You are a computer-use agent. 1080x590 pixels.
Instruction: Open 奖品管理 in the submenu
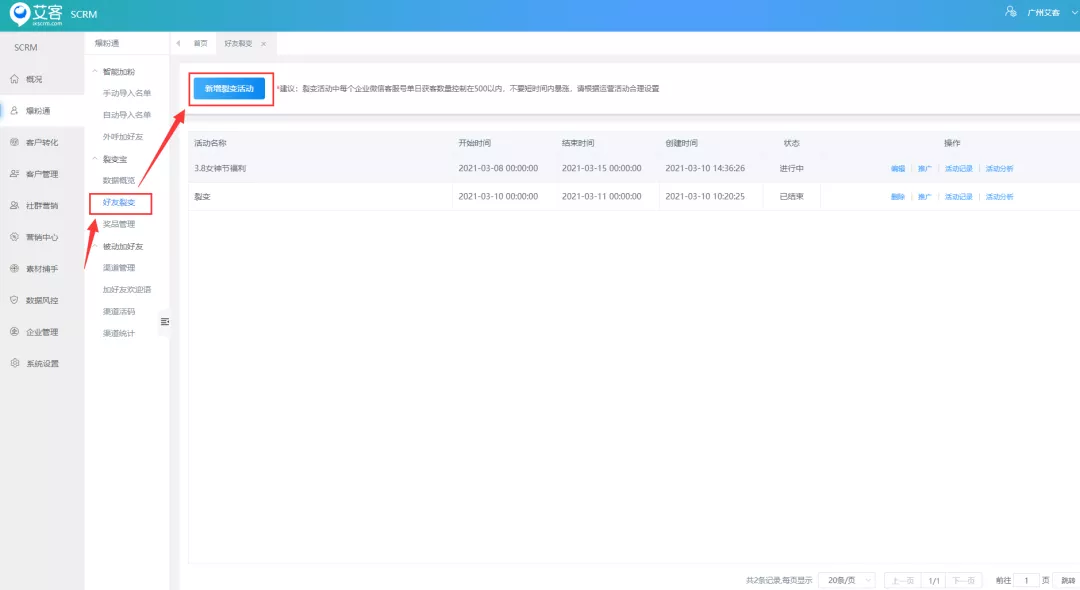click(119, 224)
